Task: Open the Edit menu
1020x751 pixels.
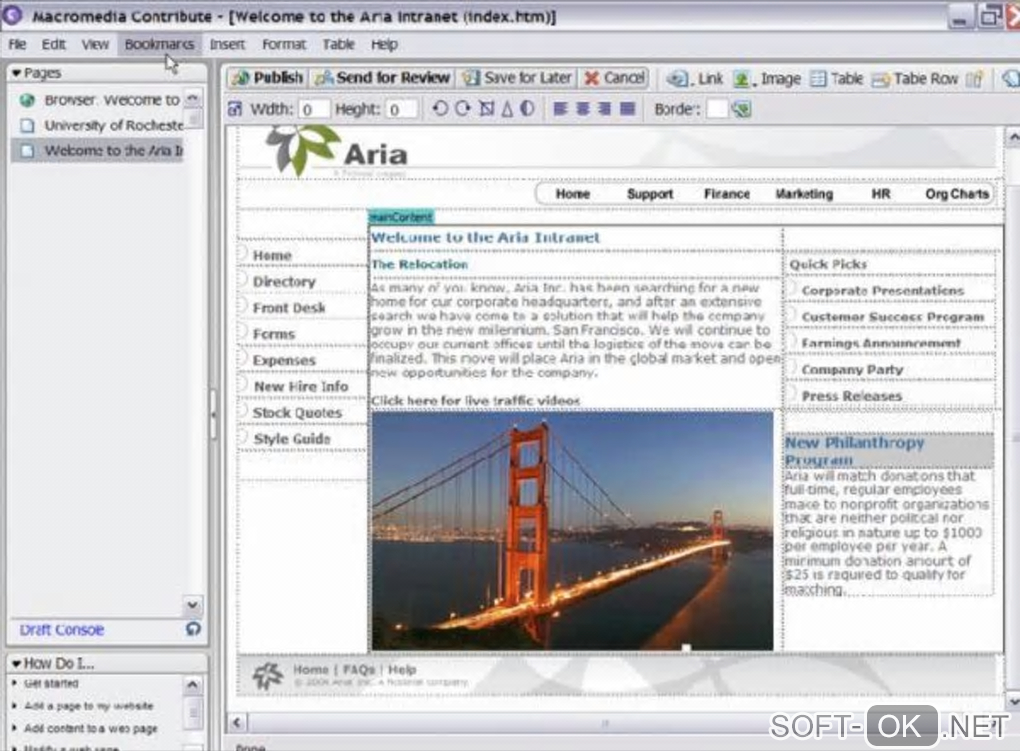Action: click(53, 44)
